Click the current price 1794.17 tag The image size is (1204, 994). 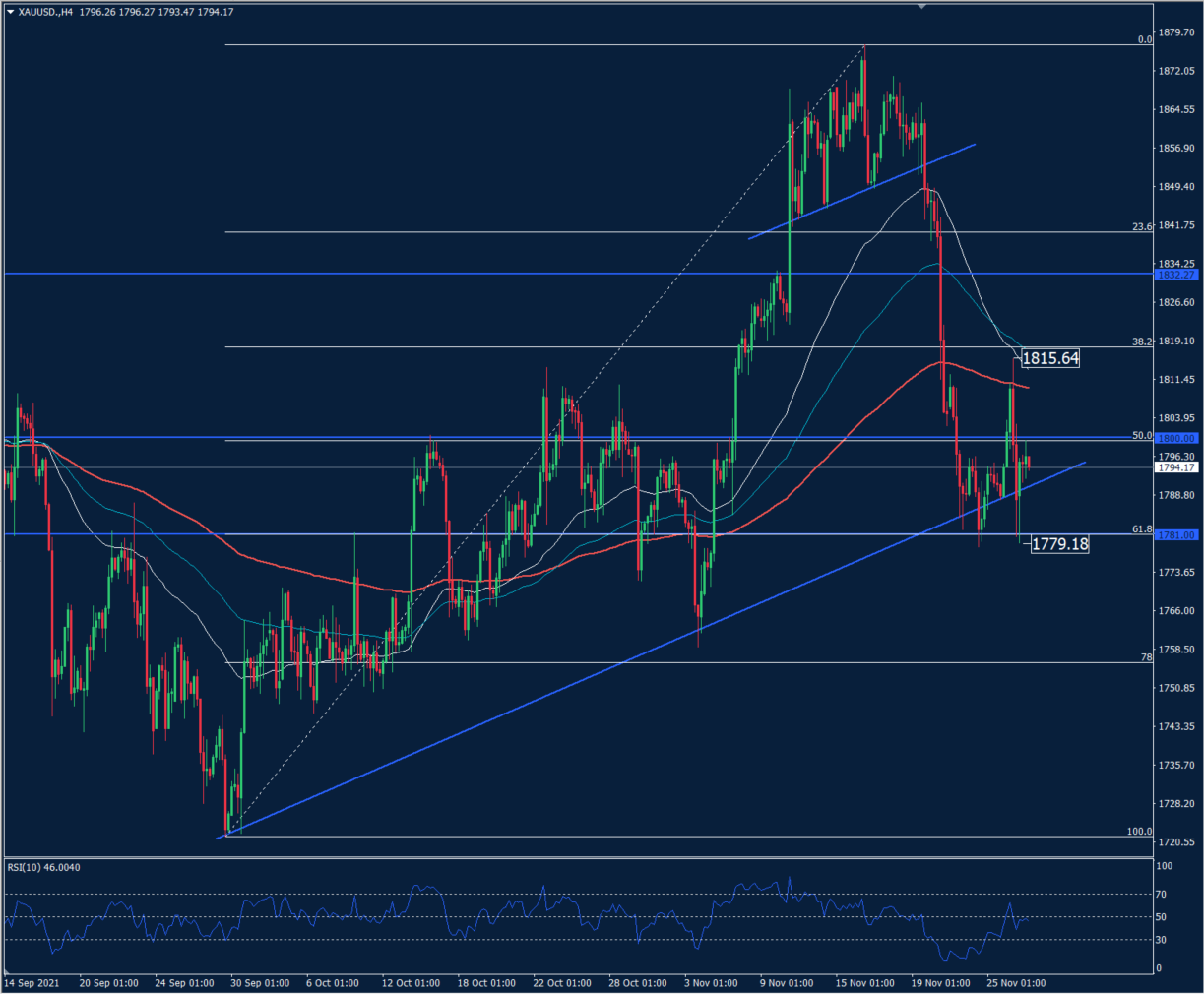pyautogui.click(x=1175, y=467)
